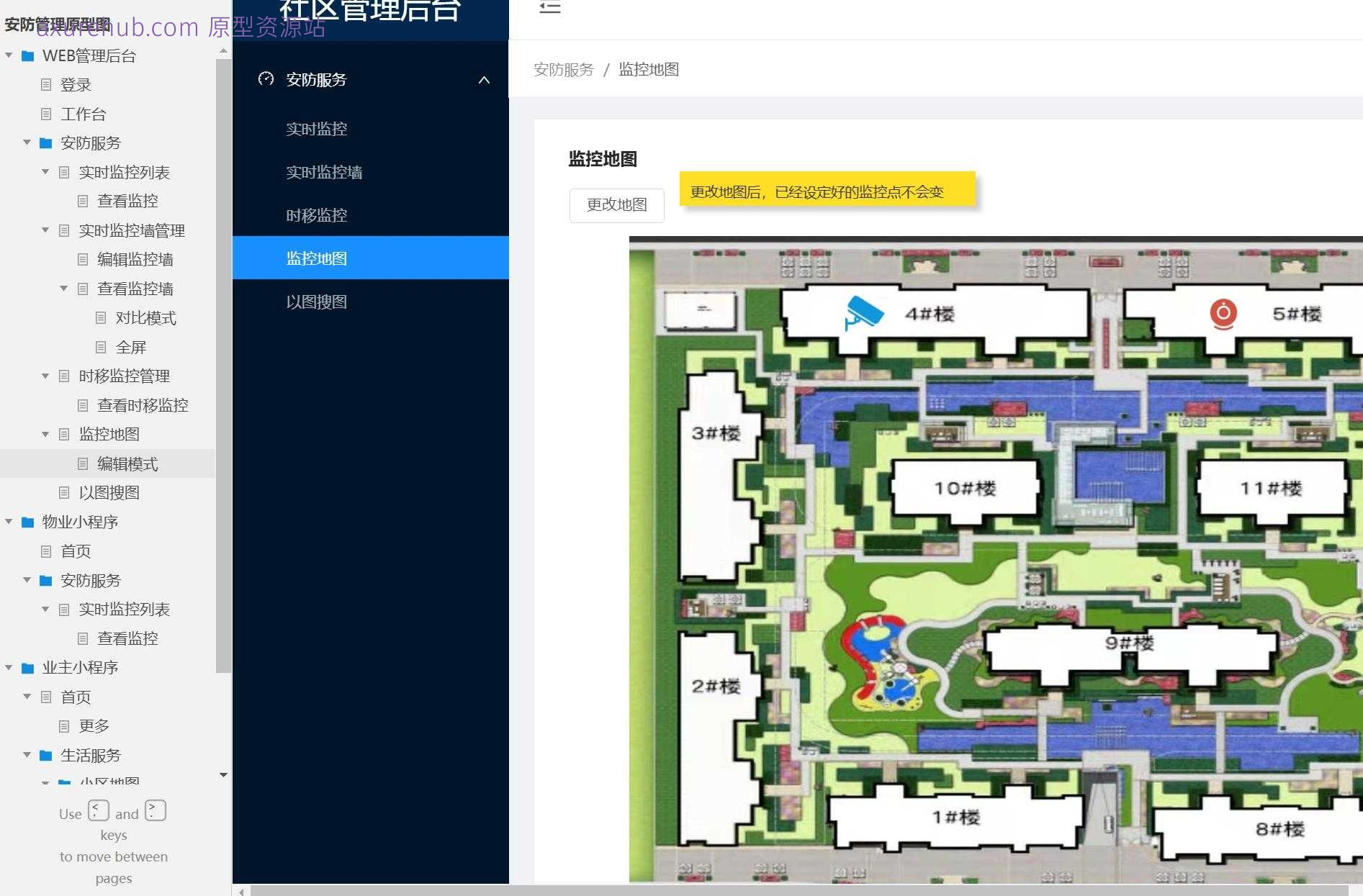Click the folder icon next to 业主小程序
This screenshot has height=896, width=1363.
click(x=27, y=667)
